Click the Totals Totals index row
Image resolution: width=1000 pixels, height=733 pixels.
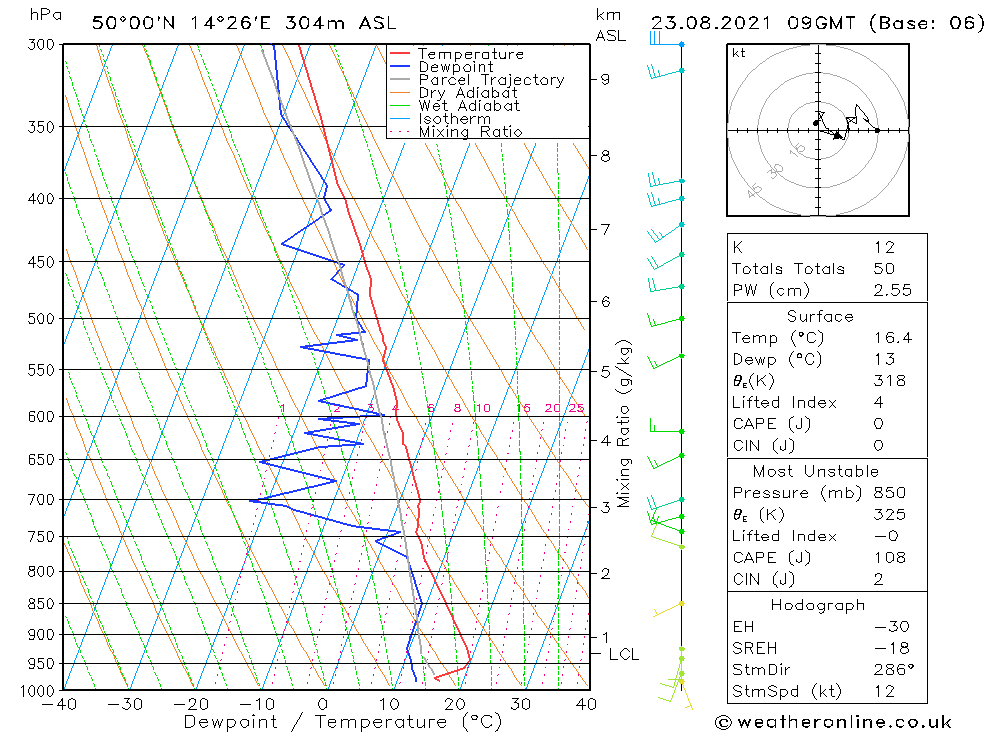click(827, 269)
